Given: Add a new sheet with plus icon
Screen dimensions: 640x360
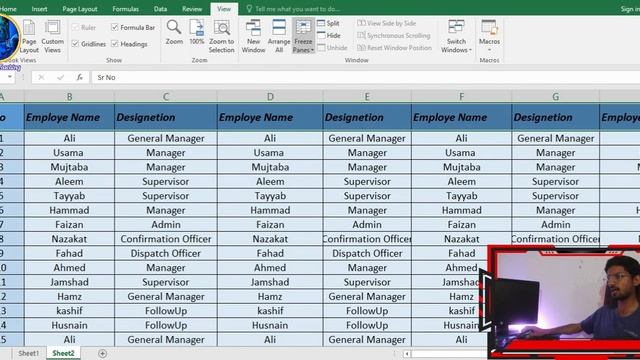Looking at the screenshot, I should [x=102, y=353].
